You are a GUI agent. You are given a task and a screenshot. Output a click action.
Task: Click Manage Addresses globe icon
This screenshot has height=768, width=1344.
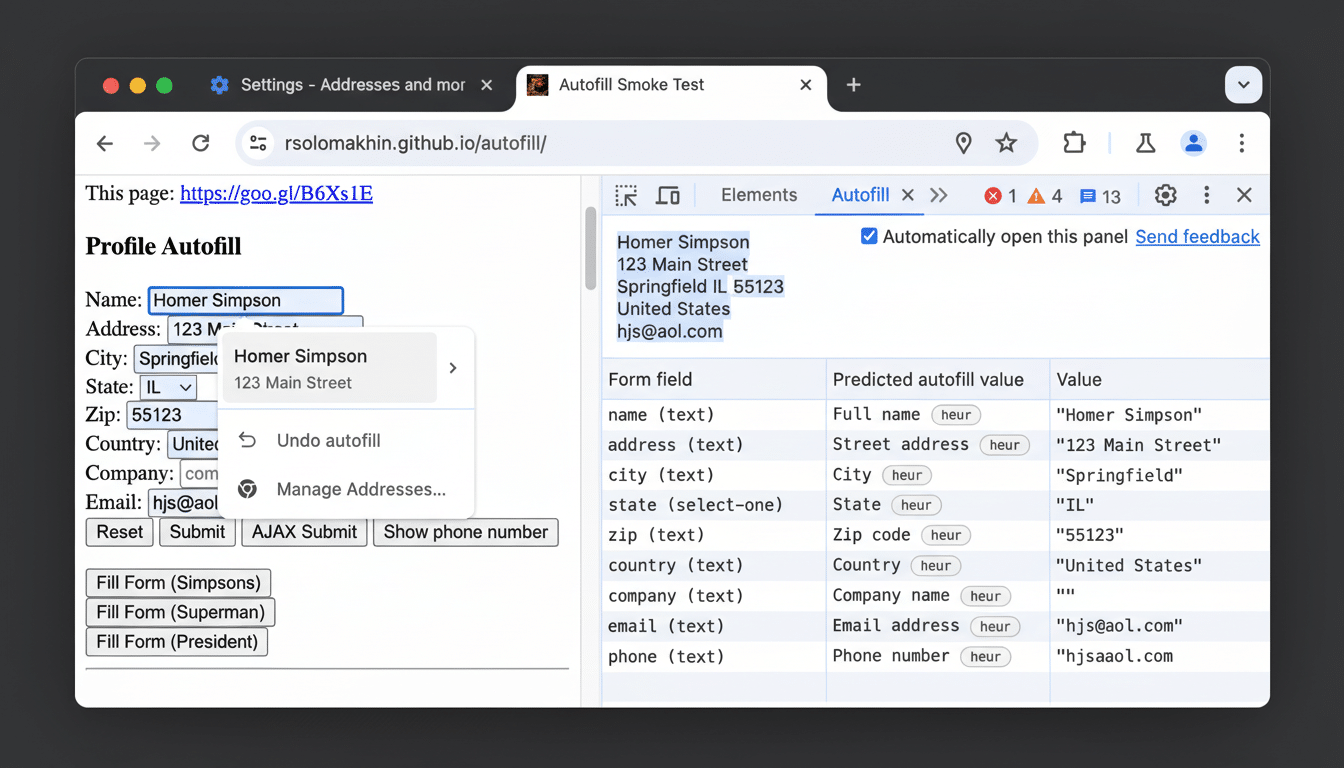point(246,489)
